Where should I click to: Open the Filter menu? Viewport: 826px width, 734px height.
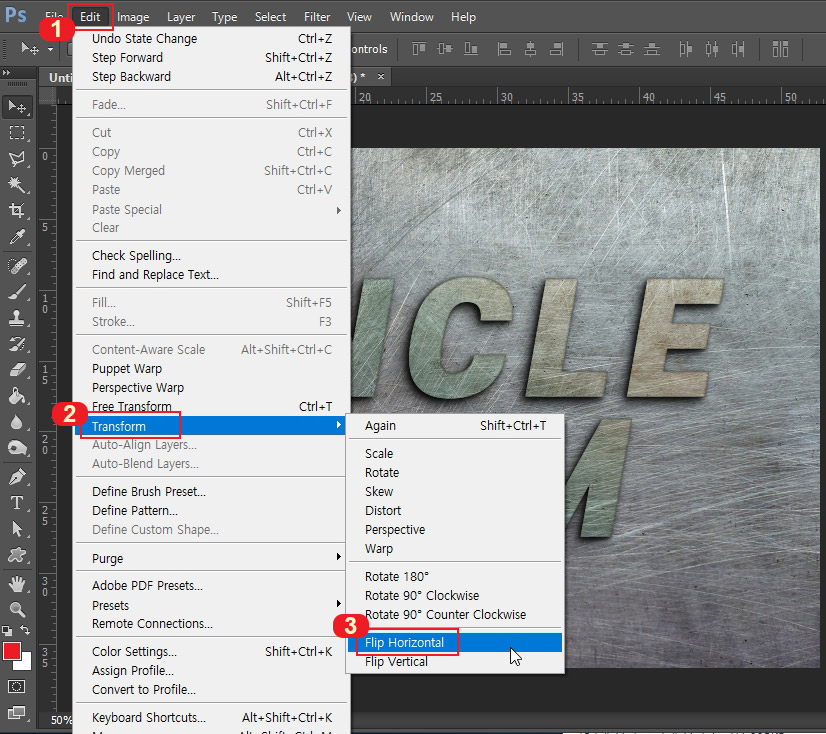coord(317,17)
